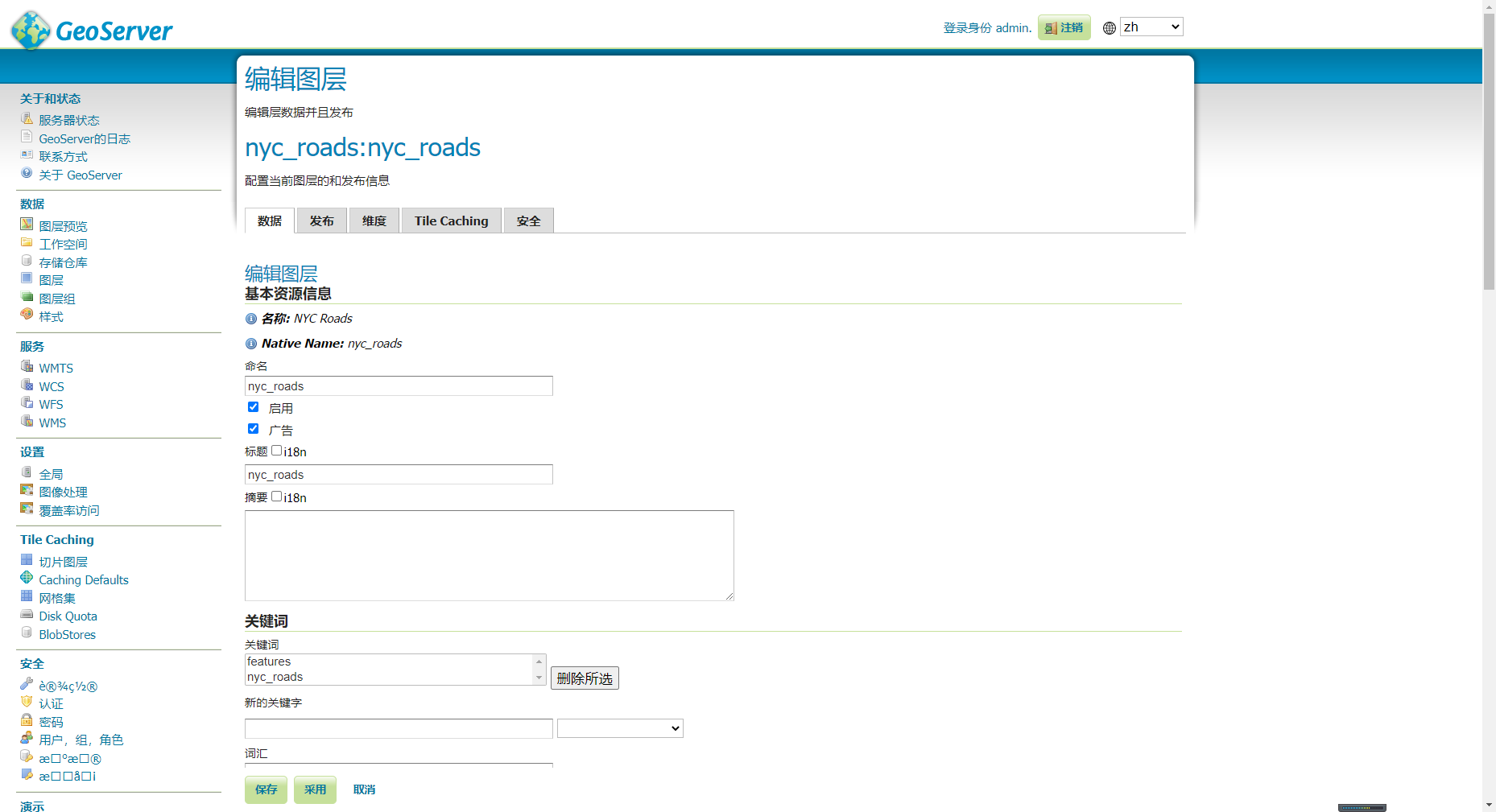Switch to the 发布 tab
1496x812 pixels.
322,221
